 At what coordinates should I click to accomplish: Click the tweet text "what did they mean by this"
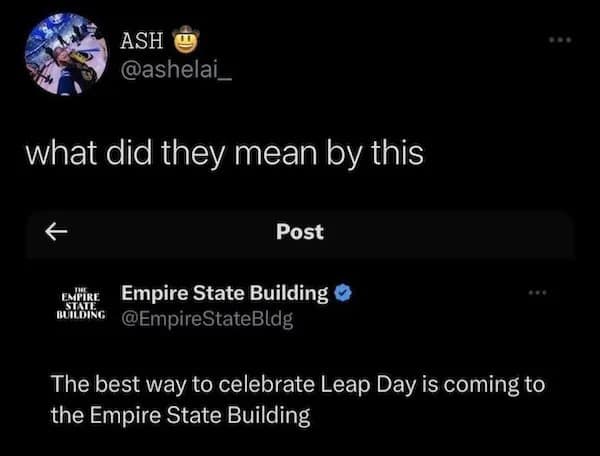coord(223,153)
